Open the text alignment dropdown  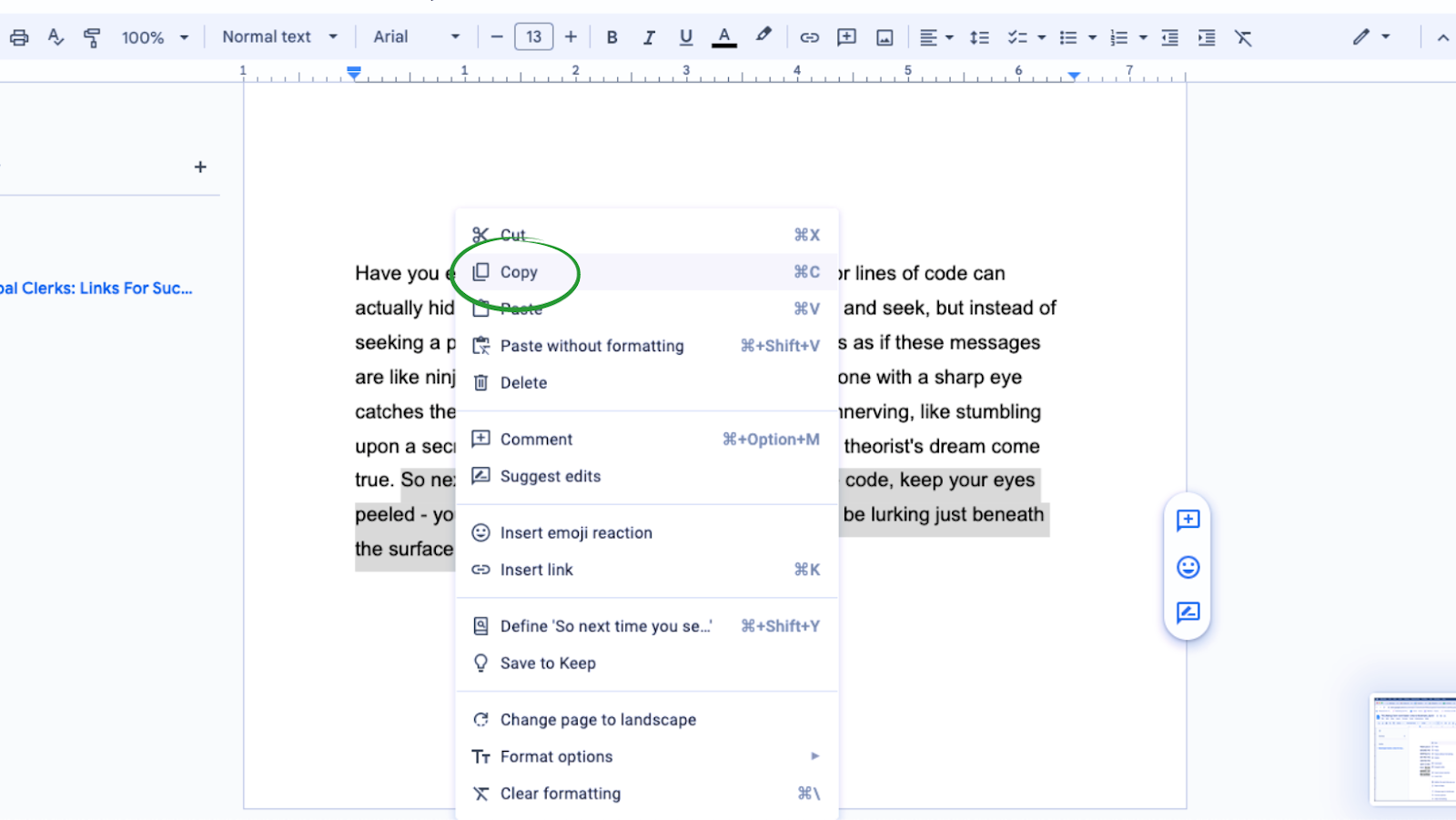(x=936, y=37)
